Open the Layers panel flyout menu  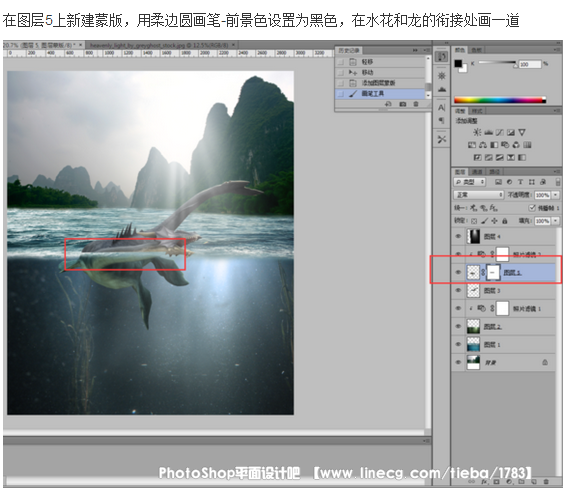557,172
